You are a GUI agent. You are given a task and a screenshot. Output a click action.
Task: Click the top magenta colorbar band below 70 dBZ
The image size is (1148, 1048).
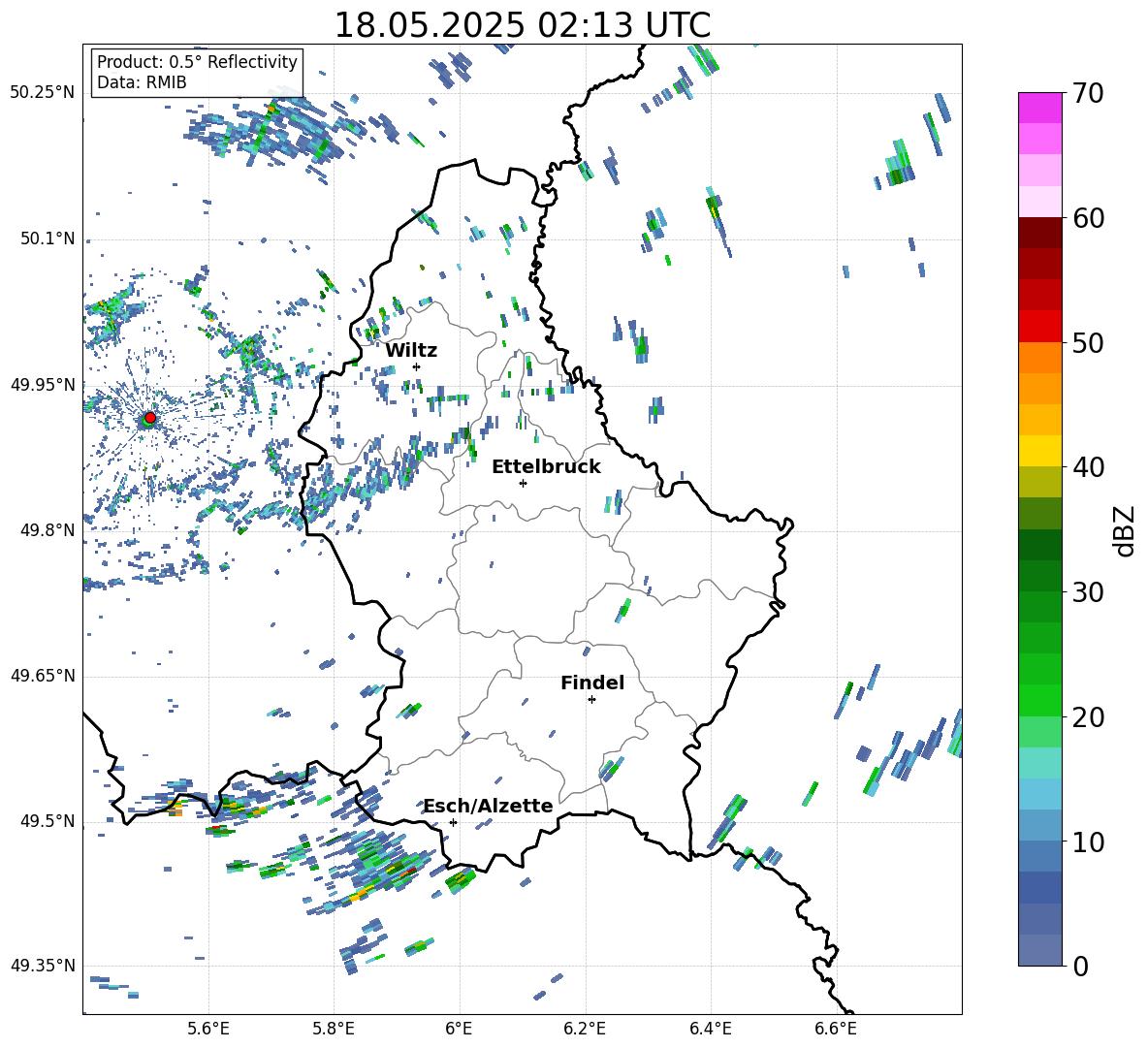tap(1039, 108)
